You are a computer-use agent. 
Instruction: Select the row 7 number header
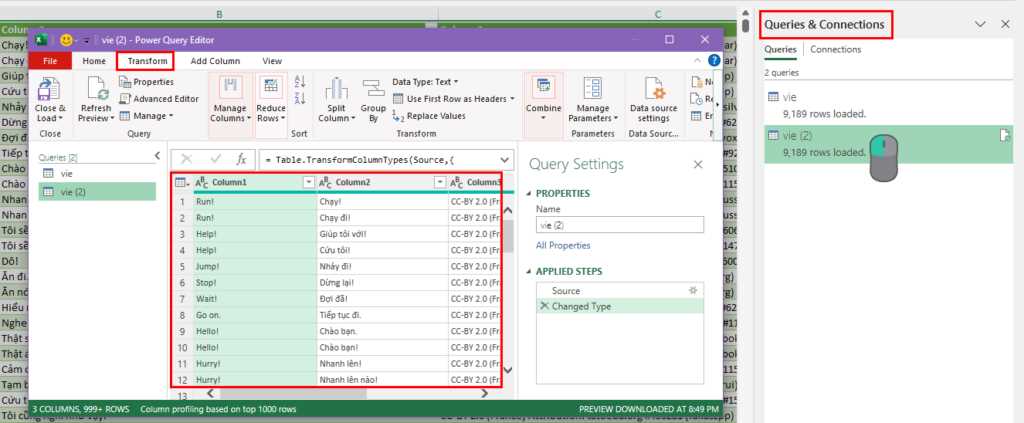183,300
